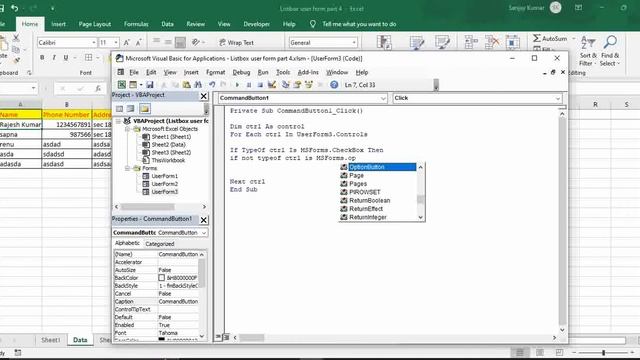
Task: Click the Tell me what you want to do box
Action: pyautogui.click(x=359, y=24)
